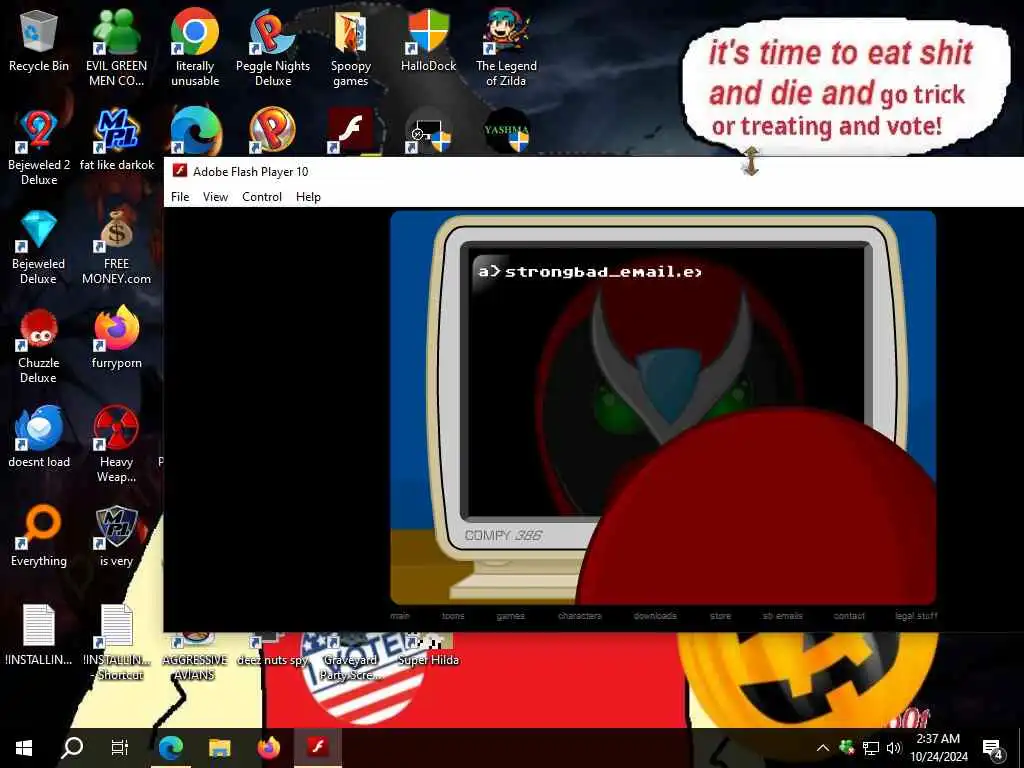Click the main link in the Flash movie
This screenshot has height=768, width=1024.
pos(400,616)
